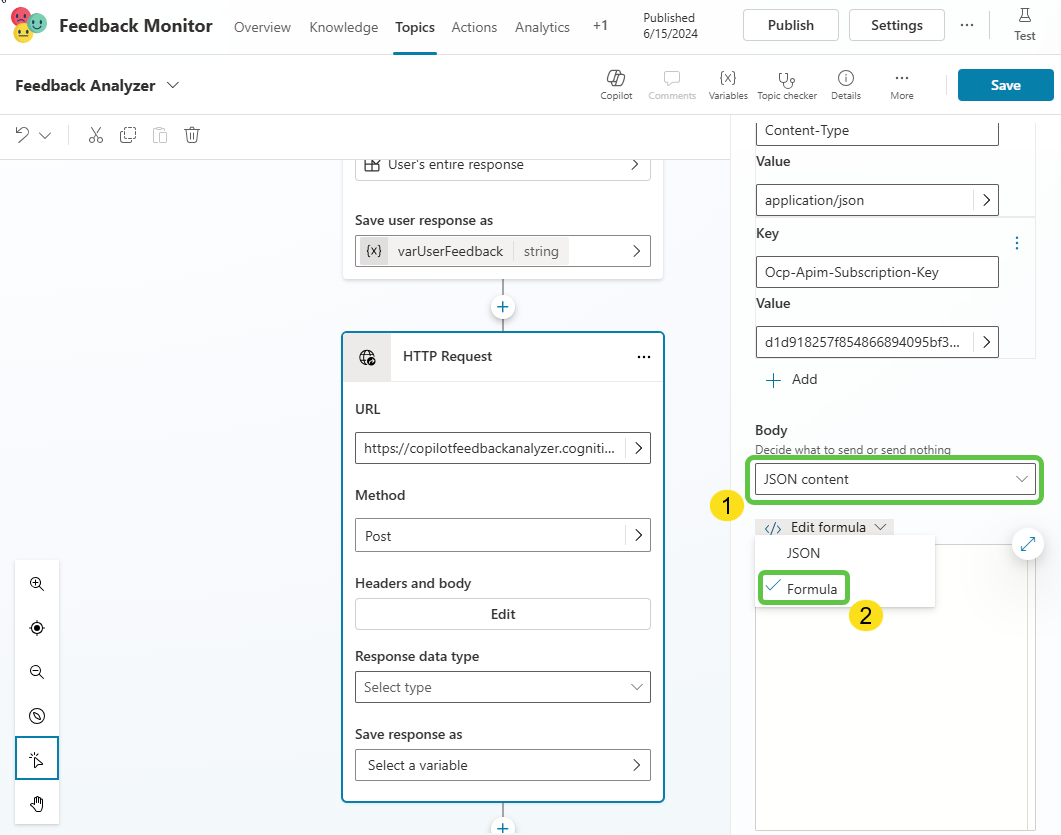Choose Formula option in the menu

point(811,589)
